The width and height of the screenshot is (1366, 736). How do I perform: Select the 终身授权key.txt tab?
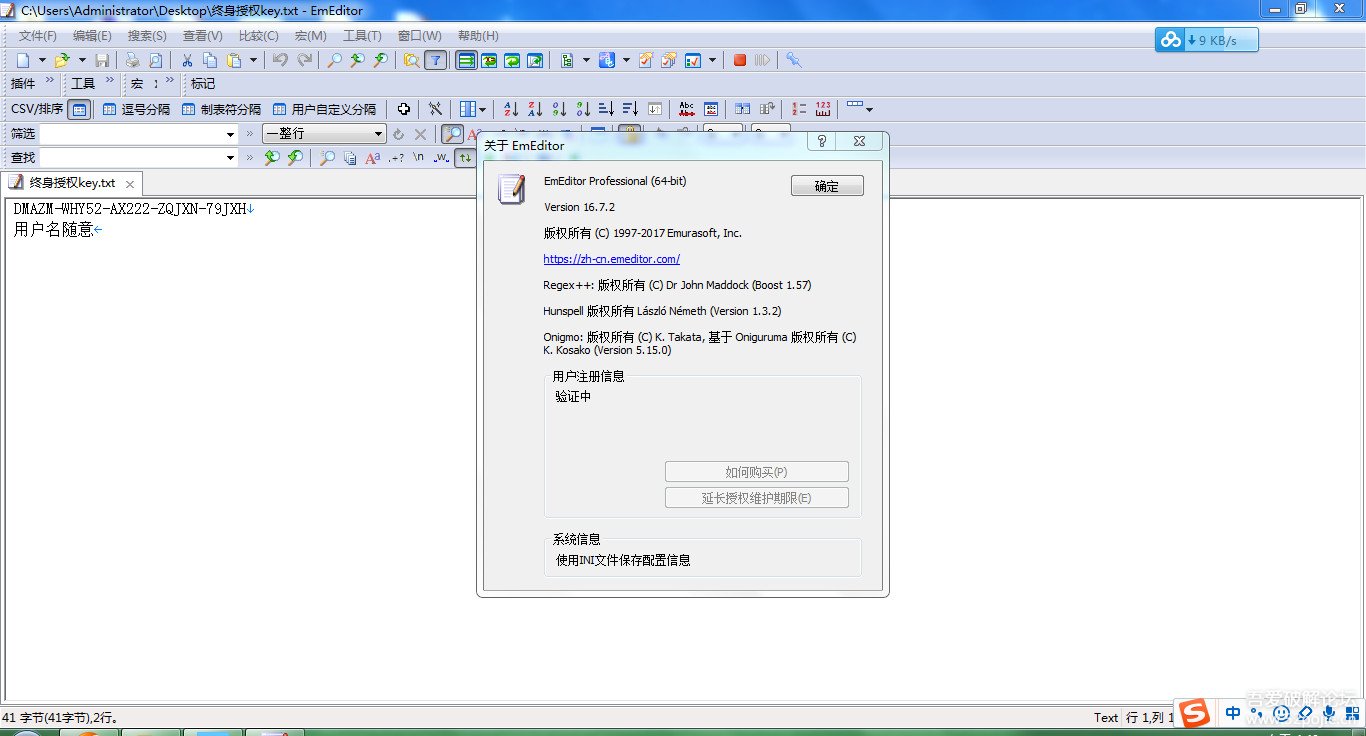(72, 183)
